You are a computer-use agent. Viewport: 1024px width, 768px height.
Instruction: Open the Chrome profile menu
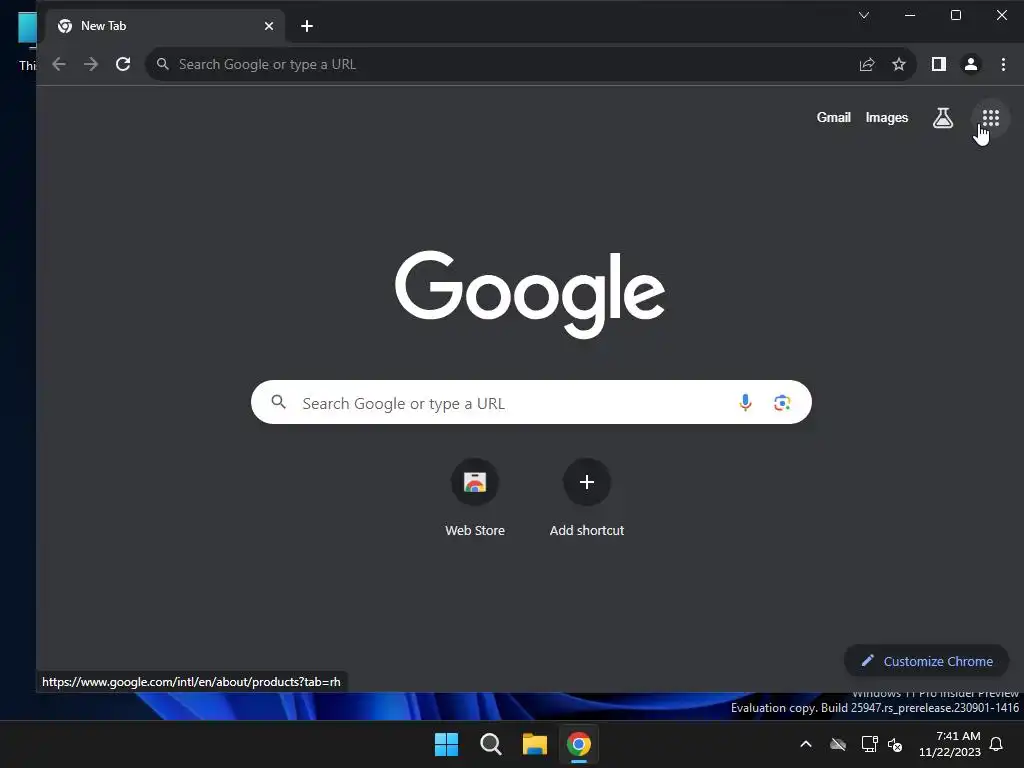pyautogui.click(x=971, y=64)
